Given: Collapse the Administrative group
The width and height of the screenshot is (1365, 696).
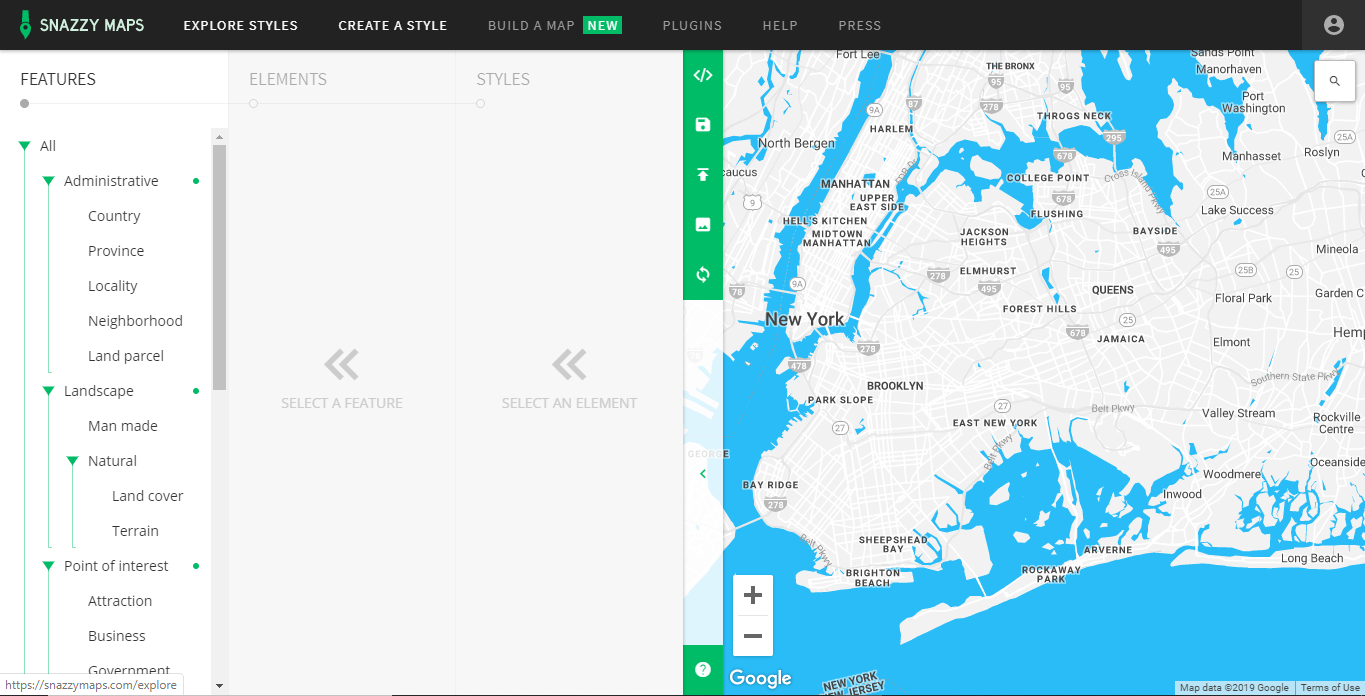Looking at the screenshot, I should pos(48,182).
